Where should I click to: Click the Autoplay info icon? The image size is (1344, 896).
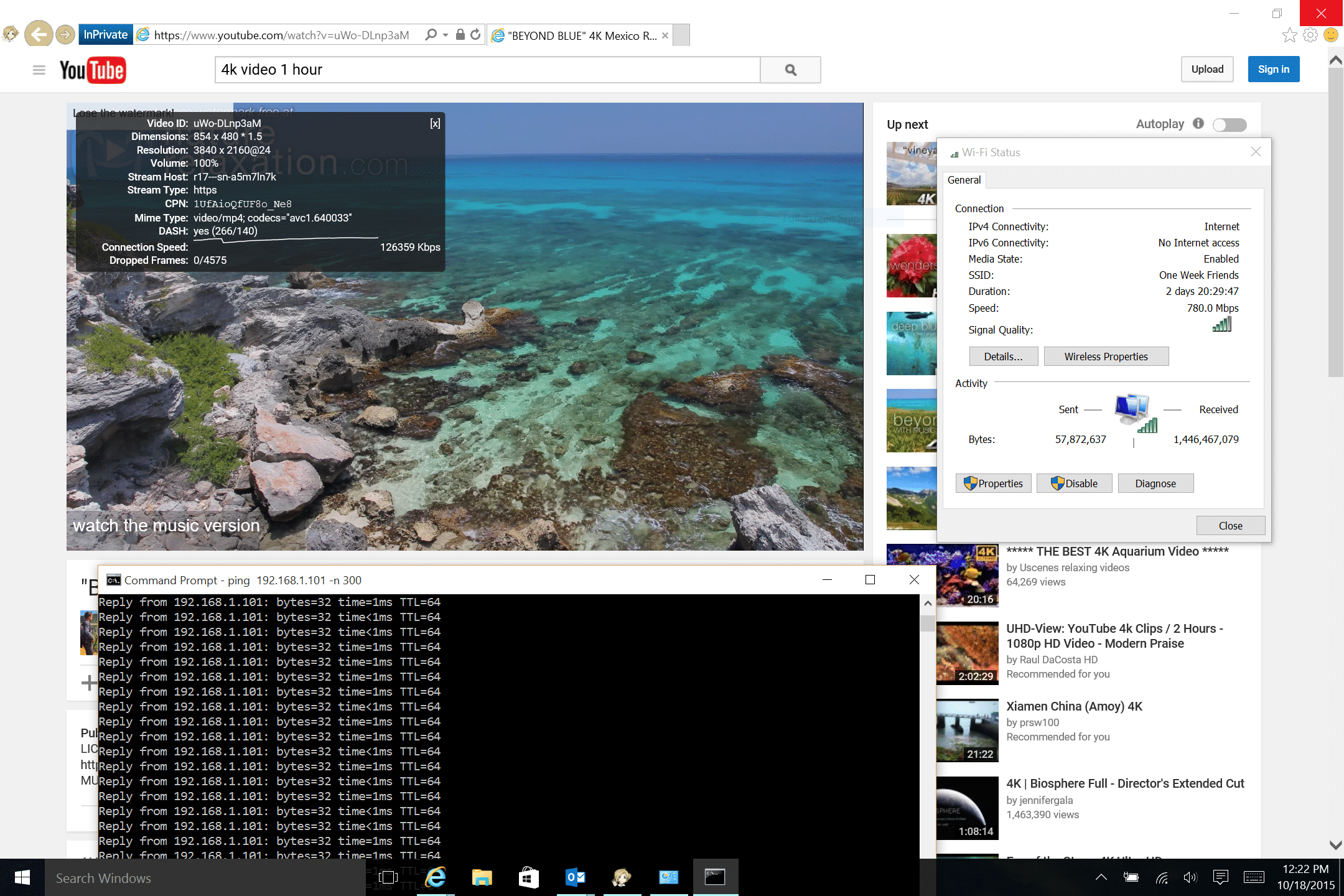pyautogui.click(x=1198, y=123)
